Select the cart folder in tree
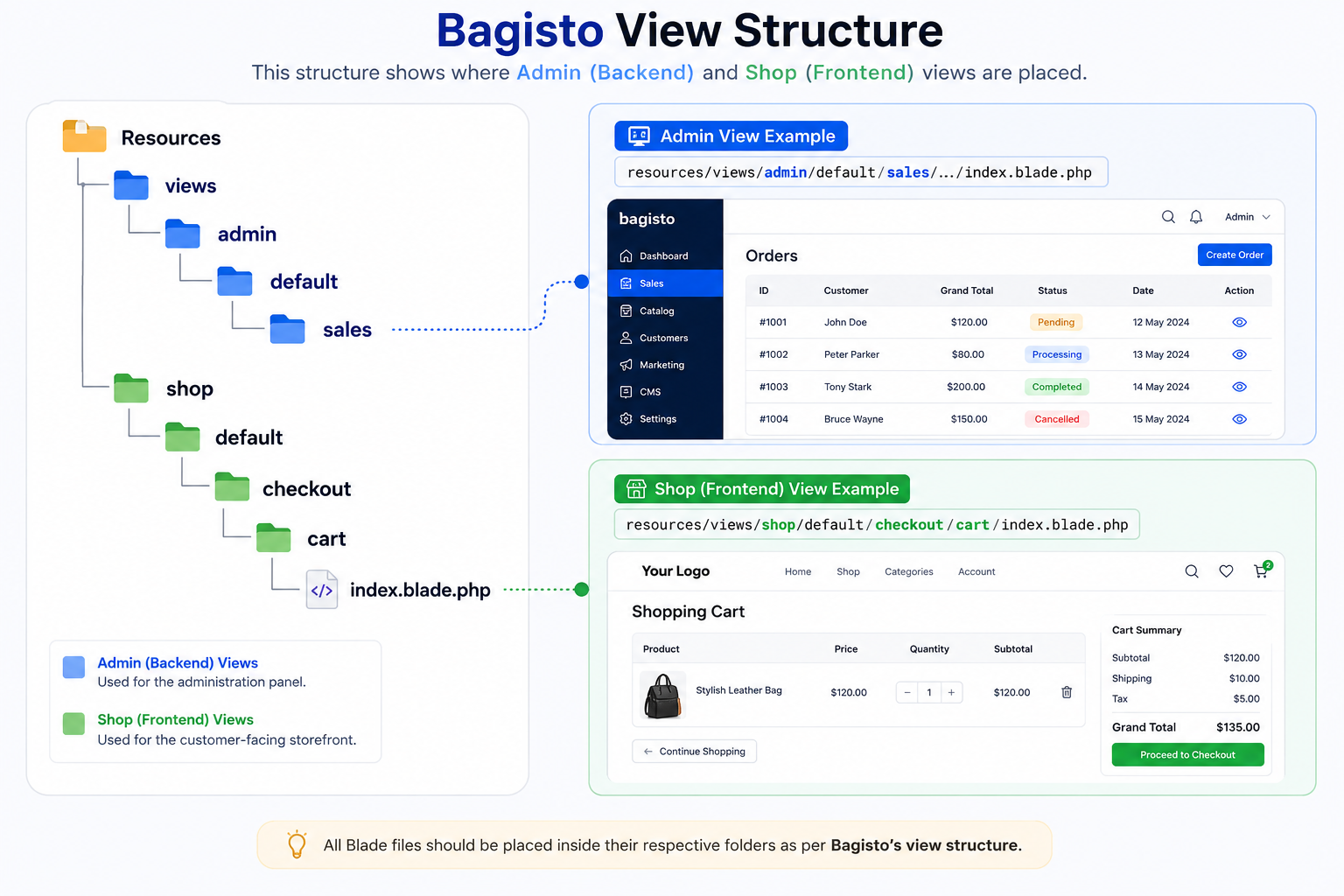This screenshot has height=896, width=1344. click(x=274, y=538)
